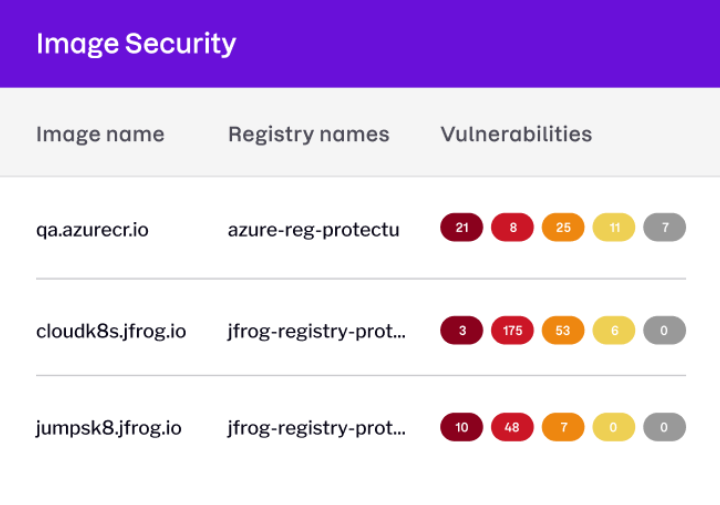The image size is (720, 505).
Task: Select the azure-reg-protectu registry name
Action: coord(314,230)
